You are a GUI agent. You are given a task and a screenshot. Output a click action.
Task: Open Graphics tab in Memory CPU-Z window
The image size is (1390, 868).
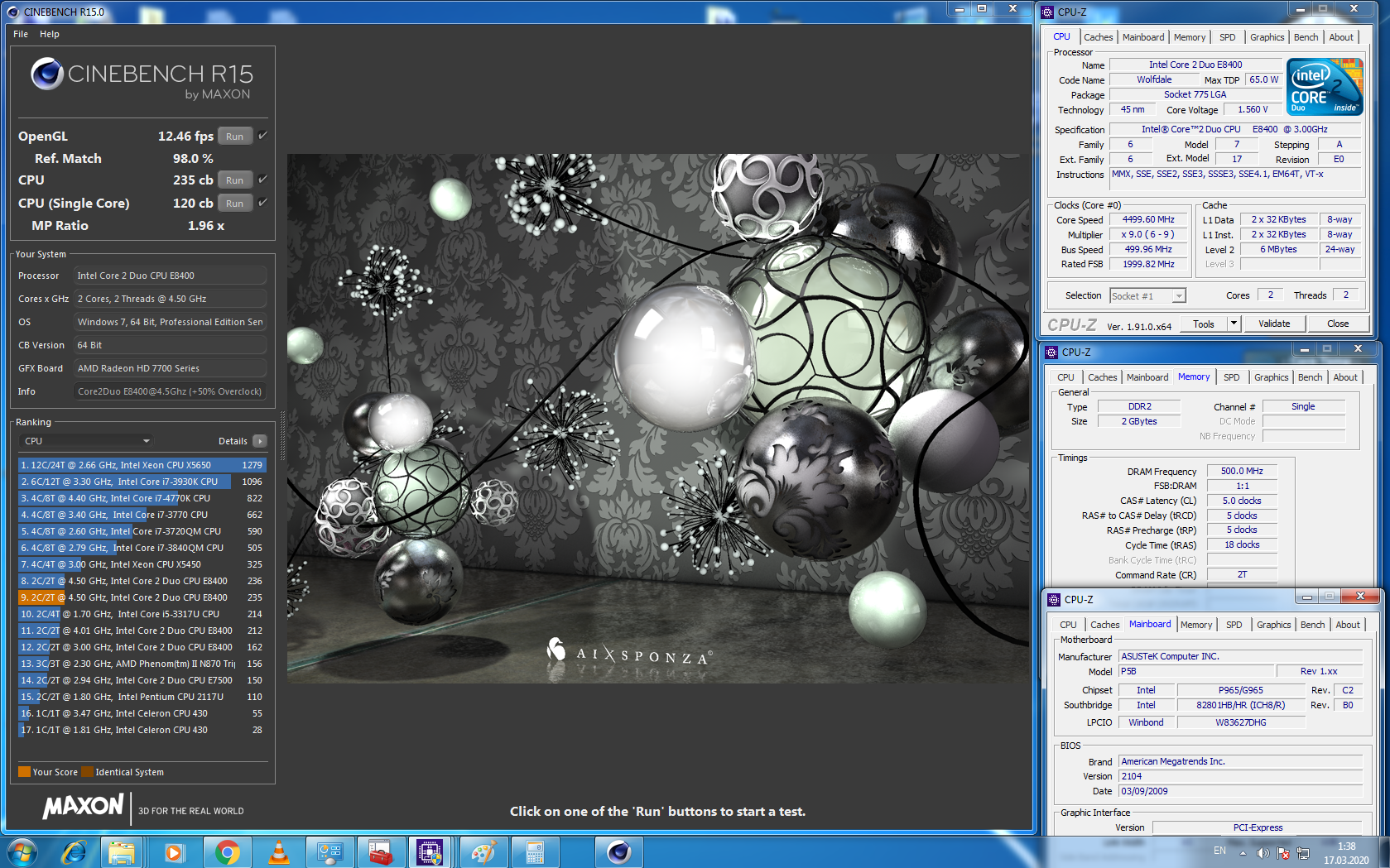pyautogui.click(x=1271, y=377)
